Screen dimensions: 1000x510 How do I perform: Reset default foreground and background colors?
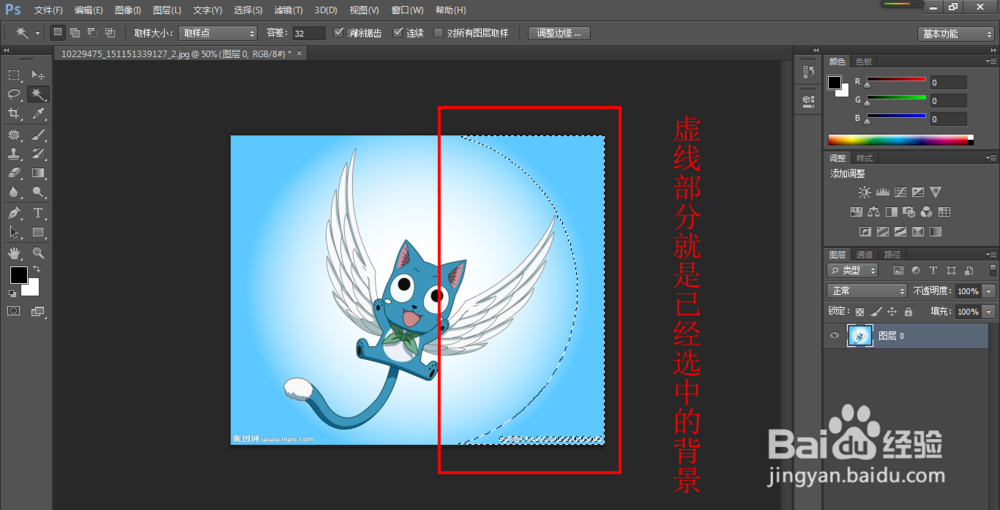[x=12, y=293]
